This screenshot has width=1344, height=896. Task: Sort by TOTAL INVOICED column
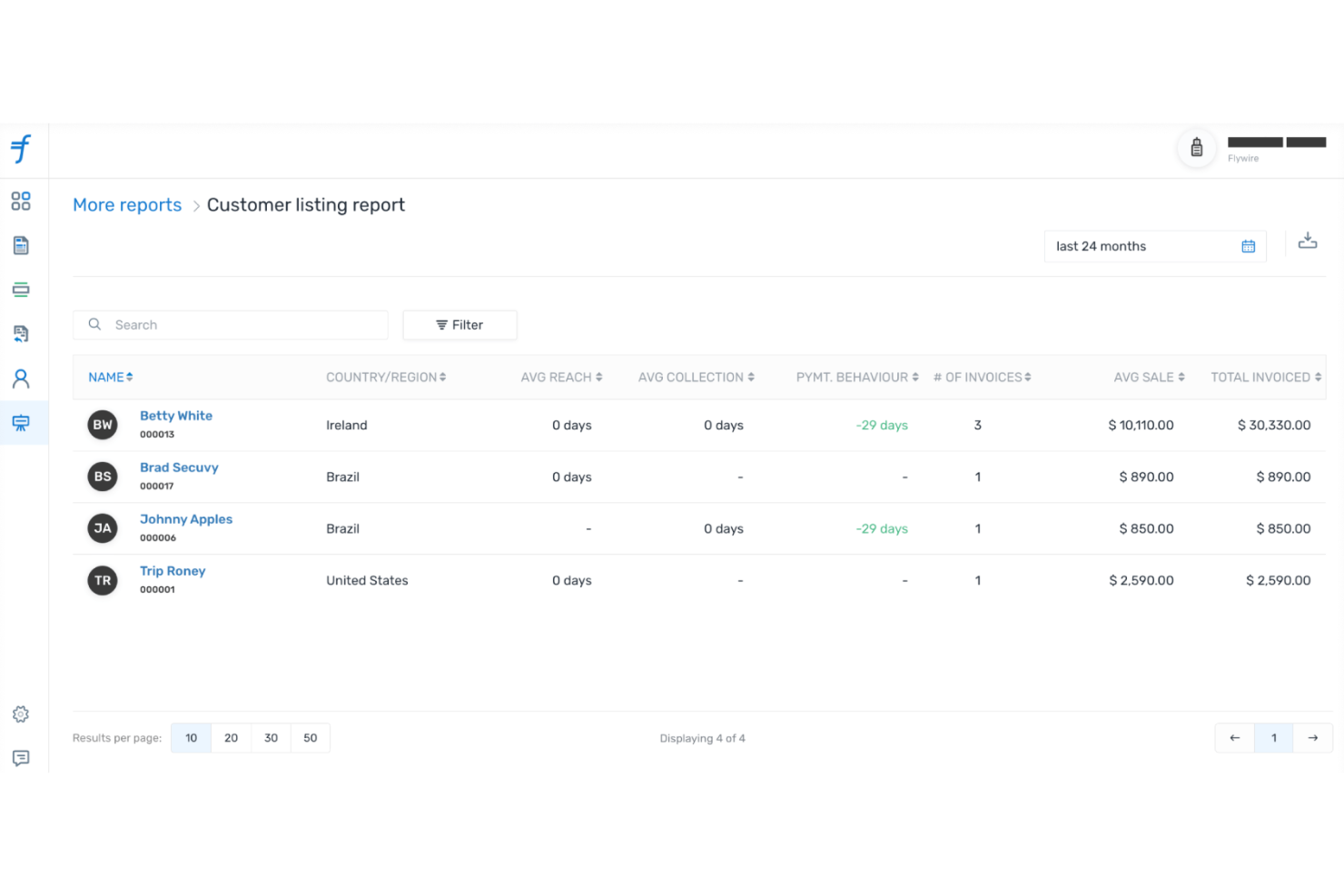(1265, 377)
